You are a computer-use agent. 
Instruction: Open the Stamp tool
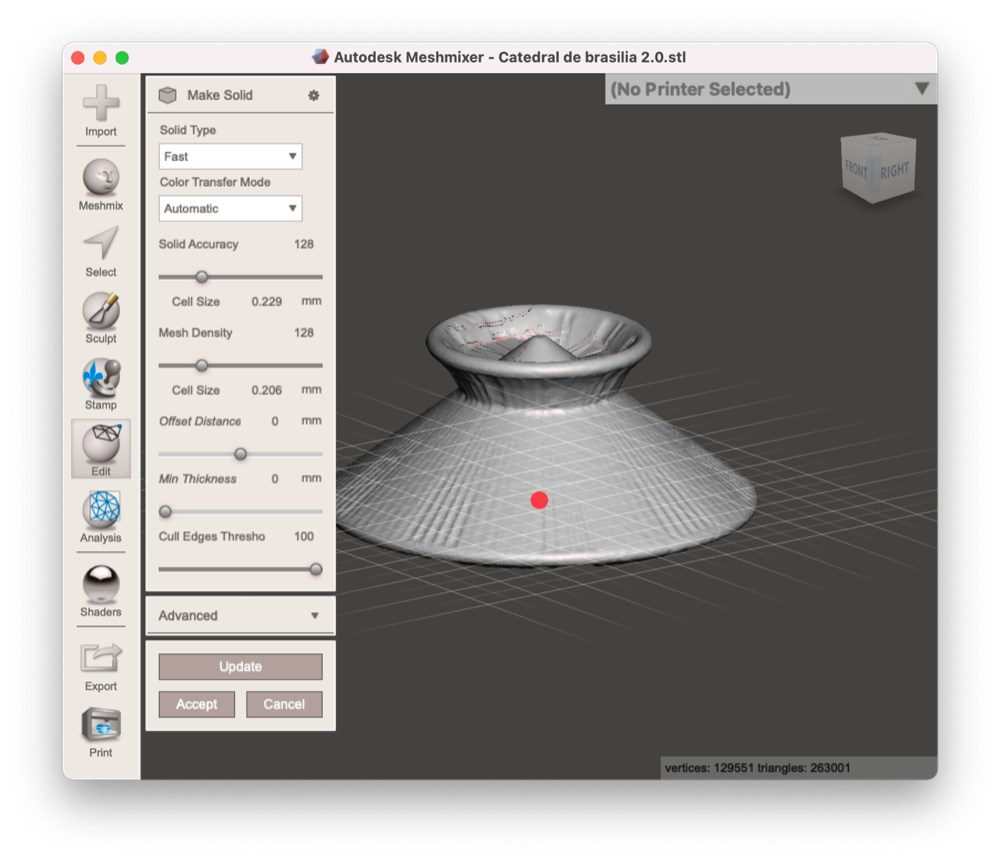pyautogui.click(x=101, y=384)
